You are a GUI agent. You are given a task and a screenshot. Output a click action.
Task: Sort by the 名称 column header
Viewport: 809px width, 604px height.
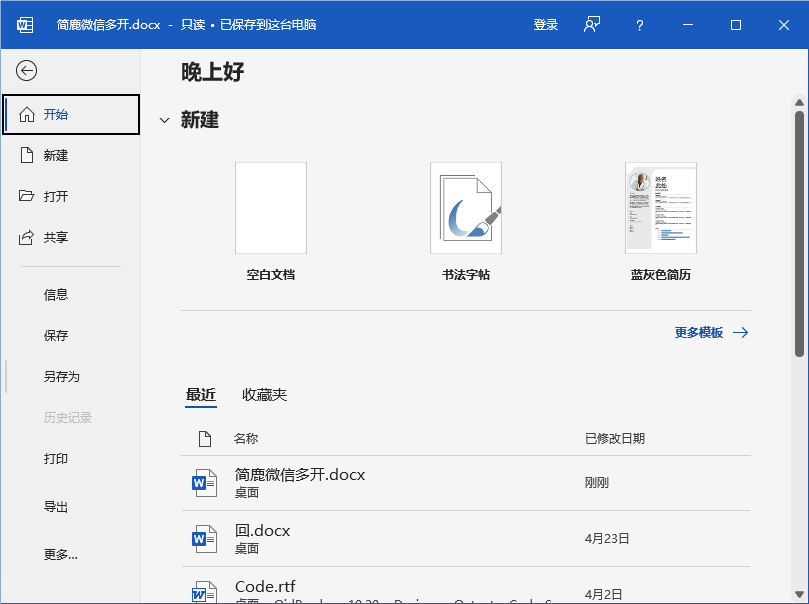(246, 438)
